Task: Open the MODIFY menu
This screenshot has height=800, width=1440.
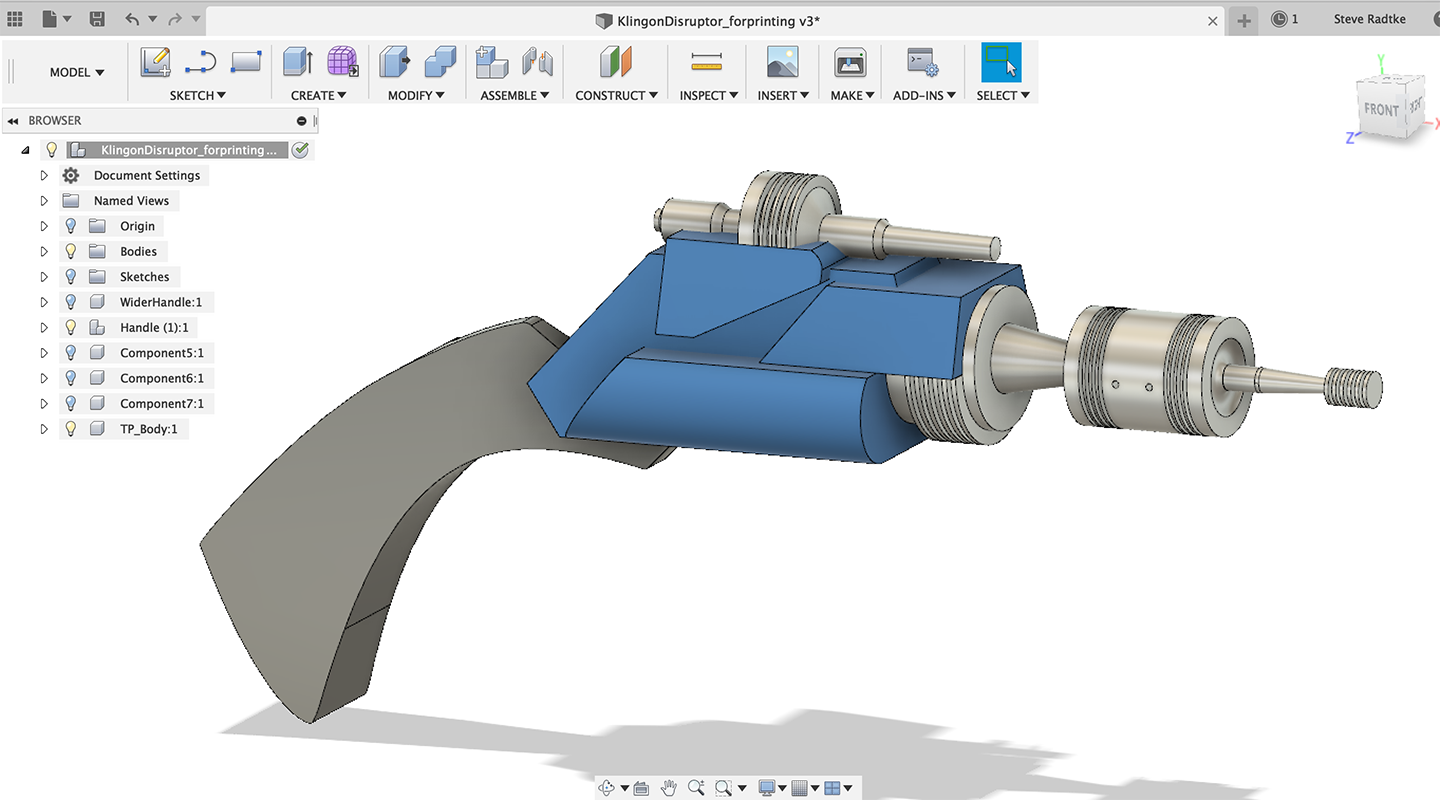Action: pos(416,95)
